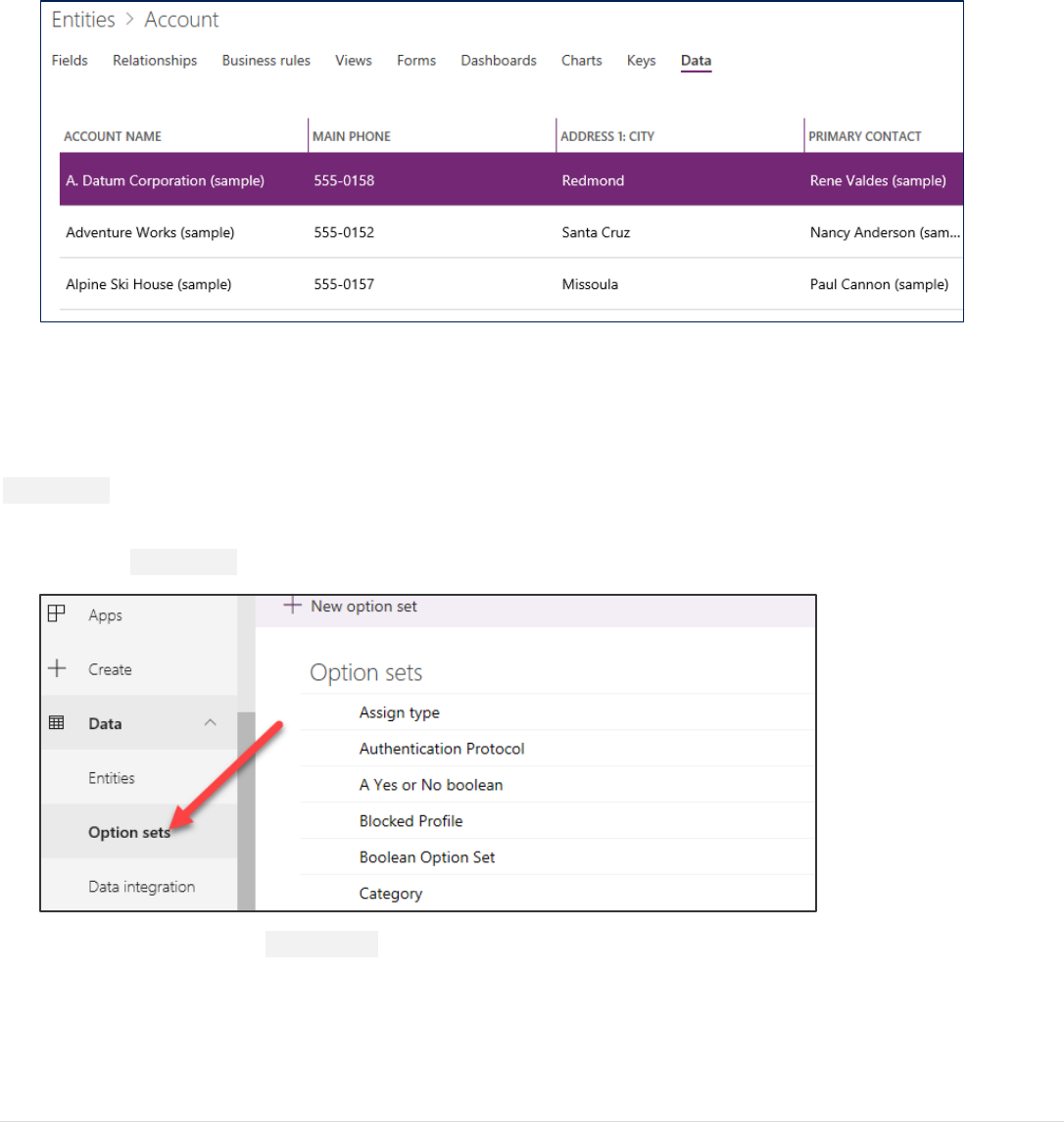Click phone number 555-0157

pos(344,285)
